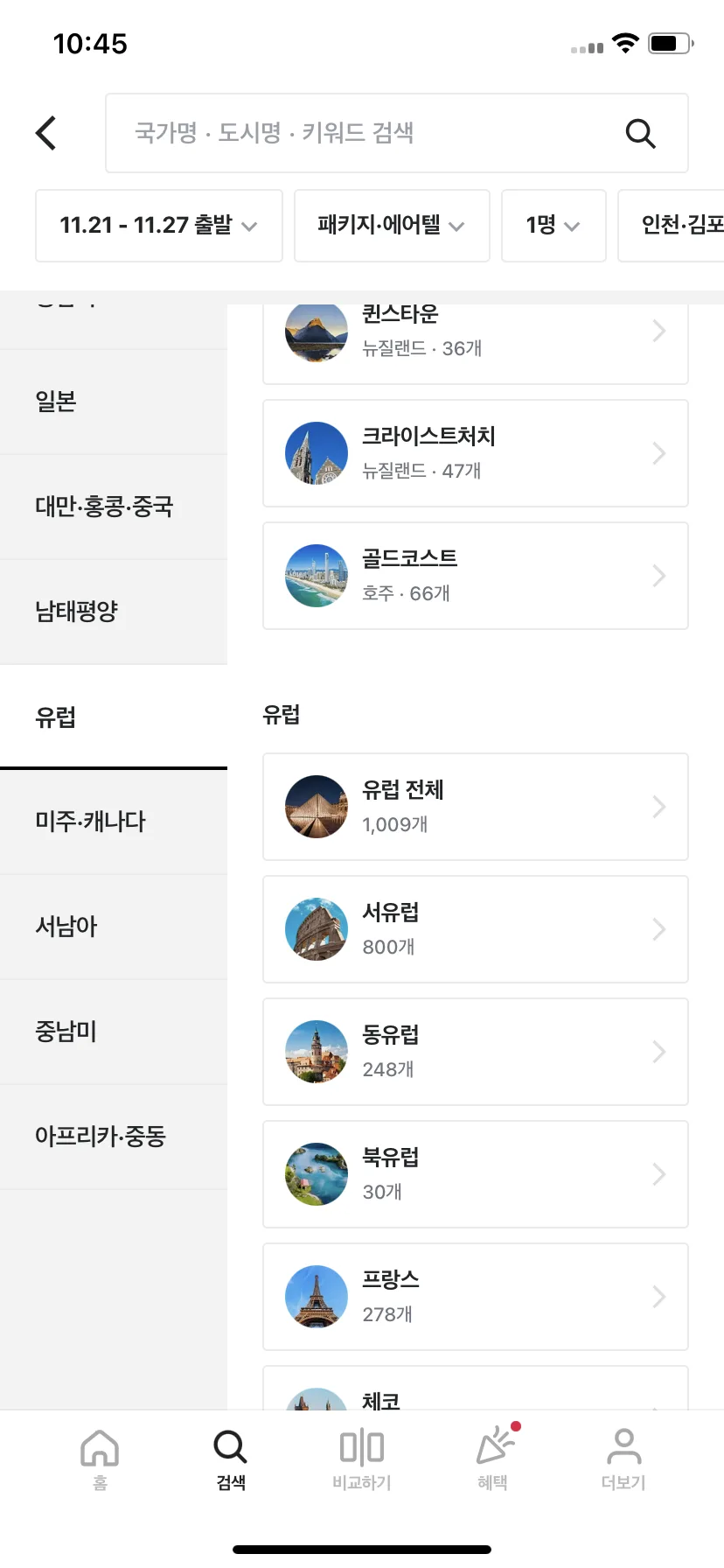Focus the 국가명·도시명·키워드 search field

pos(397,133)
